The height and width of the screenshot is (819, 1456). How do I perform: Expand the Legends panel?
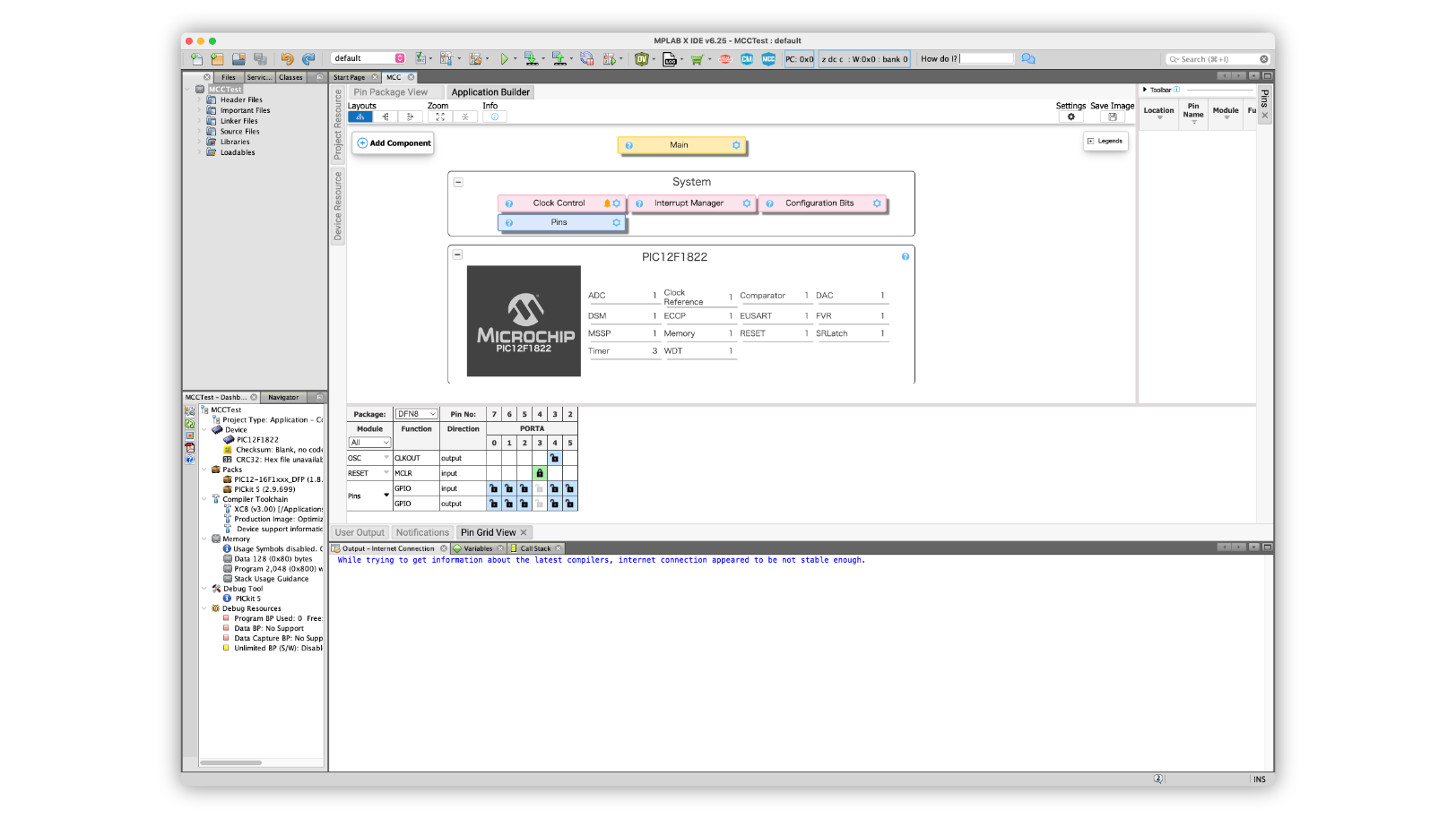coord(1105,141)
